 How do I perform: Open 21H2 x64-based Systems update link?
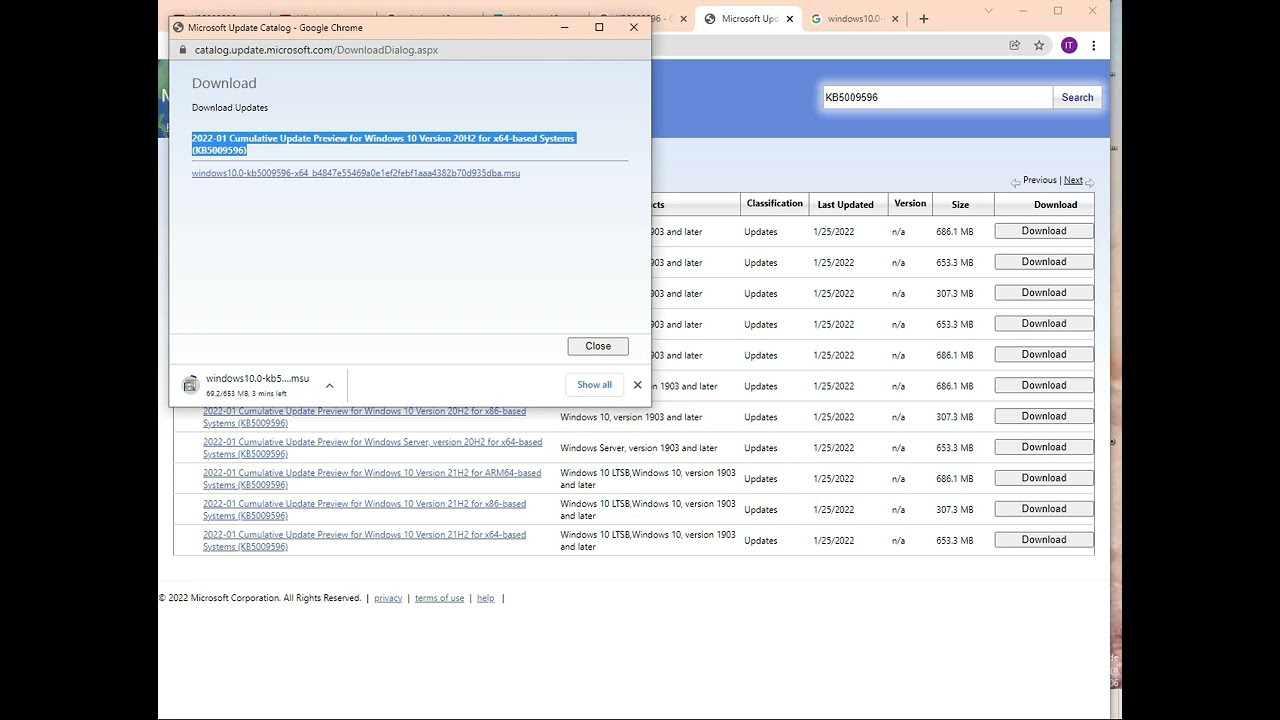pyautogui.click(x=364, y=541)
